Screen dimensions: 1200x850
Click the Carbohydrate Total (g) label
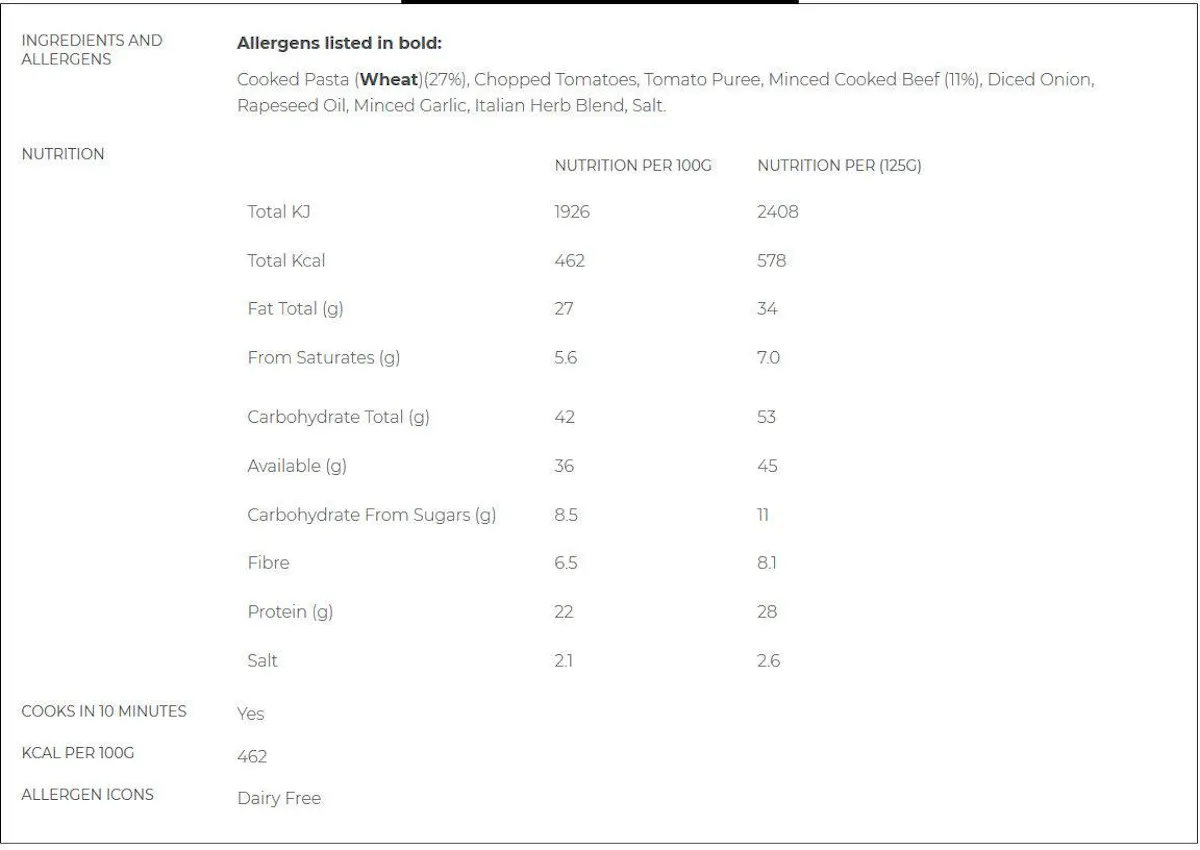coord(338,418)
